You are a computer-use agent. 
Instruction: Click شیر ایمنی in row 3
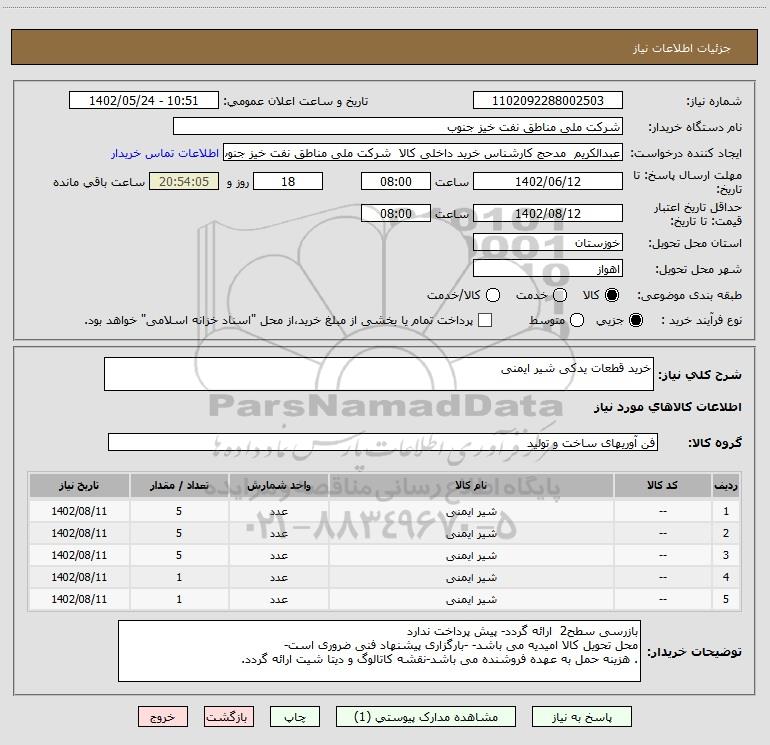point(471,555)
